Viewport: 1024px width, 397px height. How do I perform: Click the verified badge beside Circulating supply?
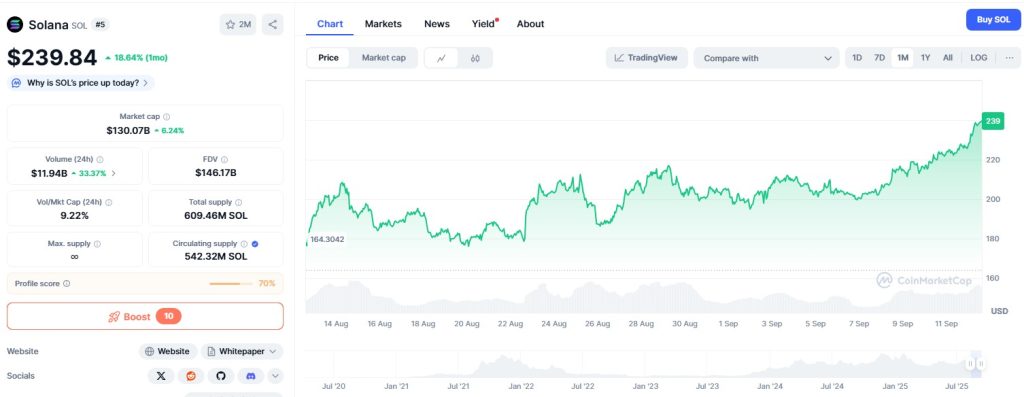(255, 244)
